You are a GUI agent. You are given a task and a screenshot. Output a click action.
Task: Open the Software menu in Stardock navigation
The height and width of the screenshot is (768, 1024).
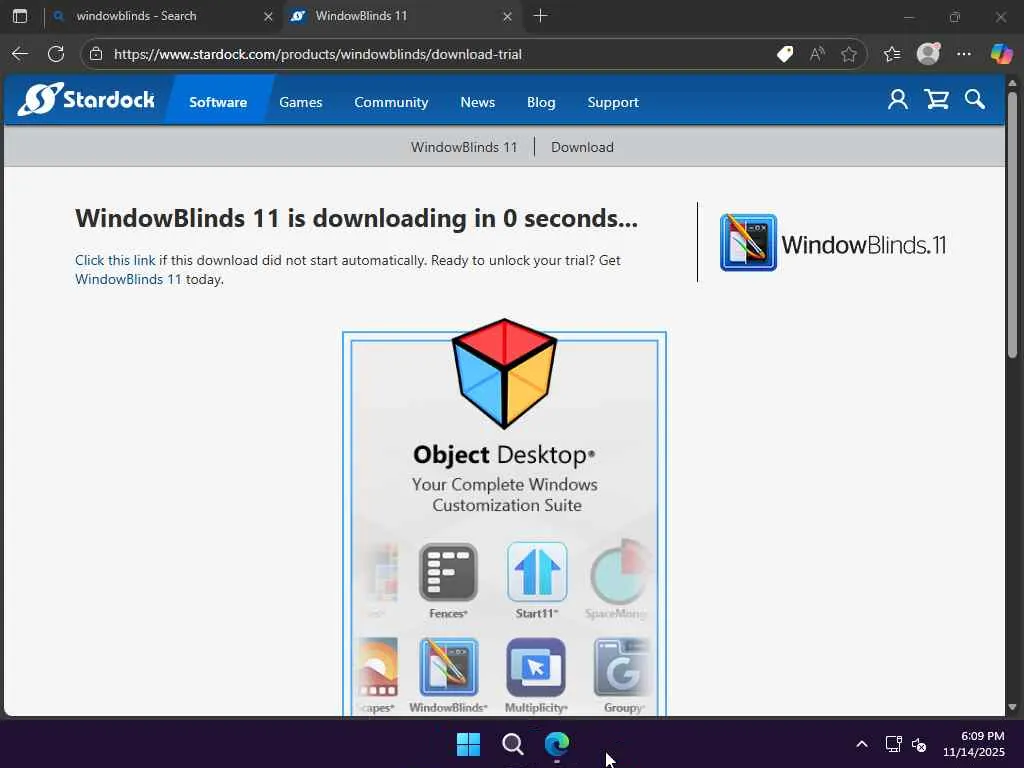point(218,103)
